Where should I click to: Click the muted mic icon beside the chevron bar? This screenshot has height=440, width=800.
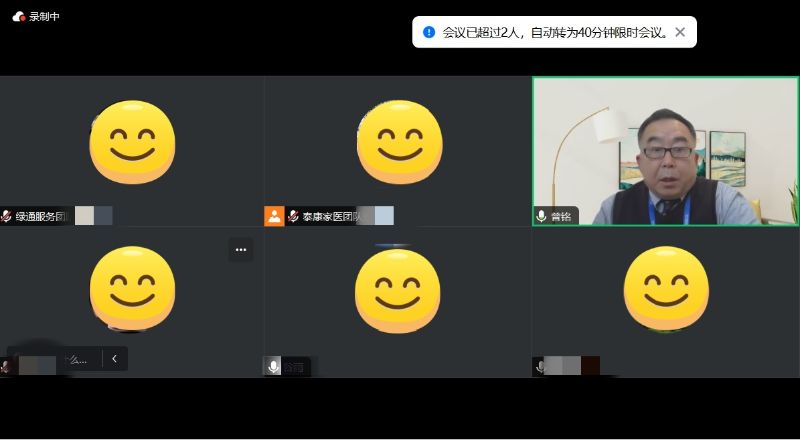point(6,367)
